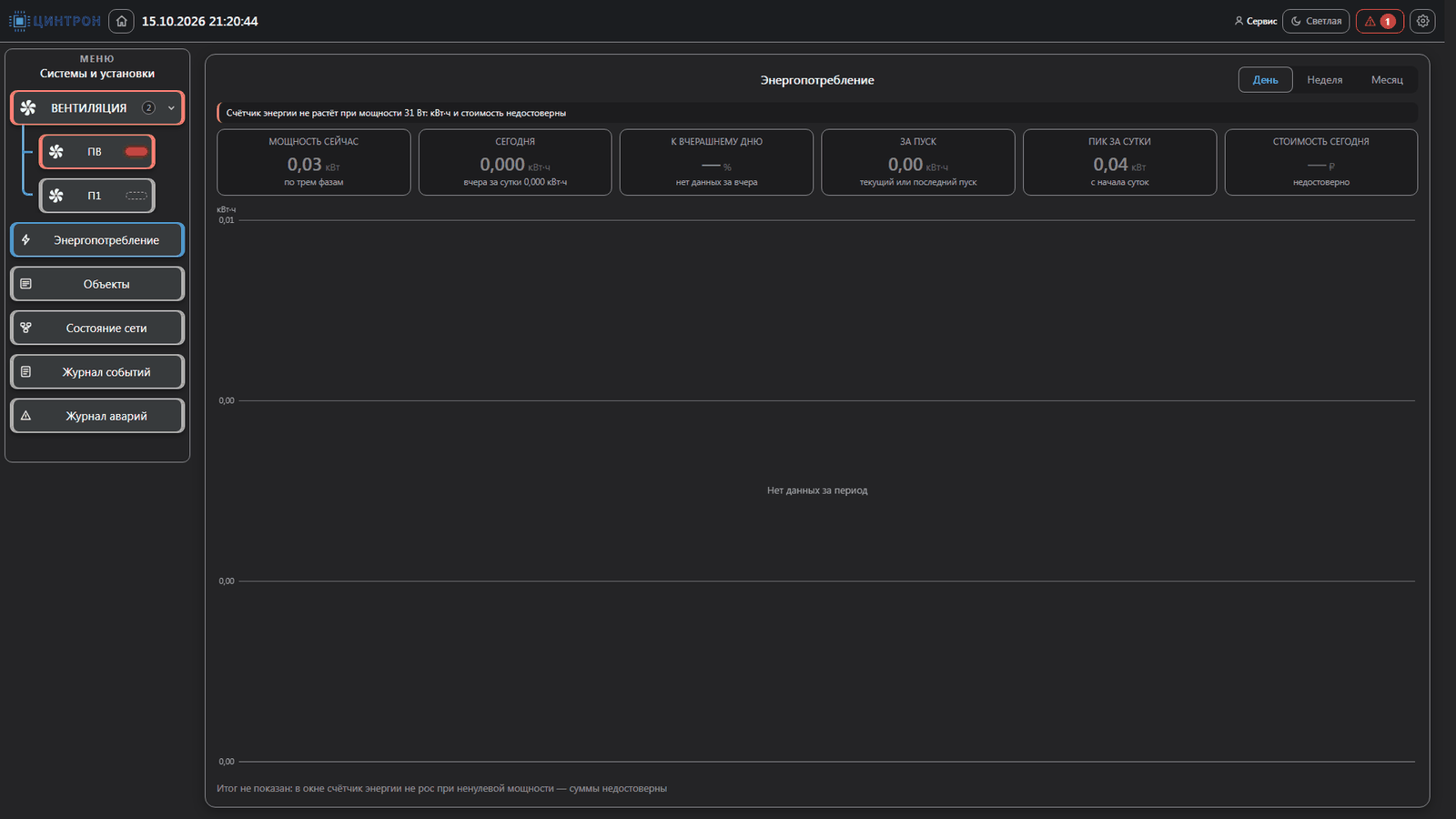Open Состояние сети page

click(x=97, y=328)
